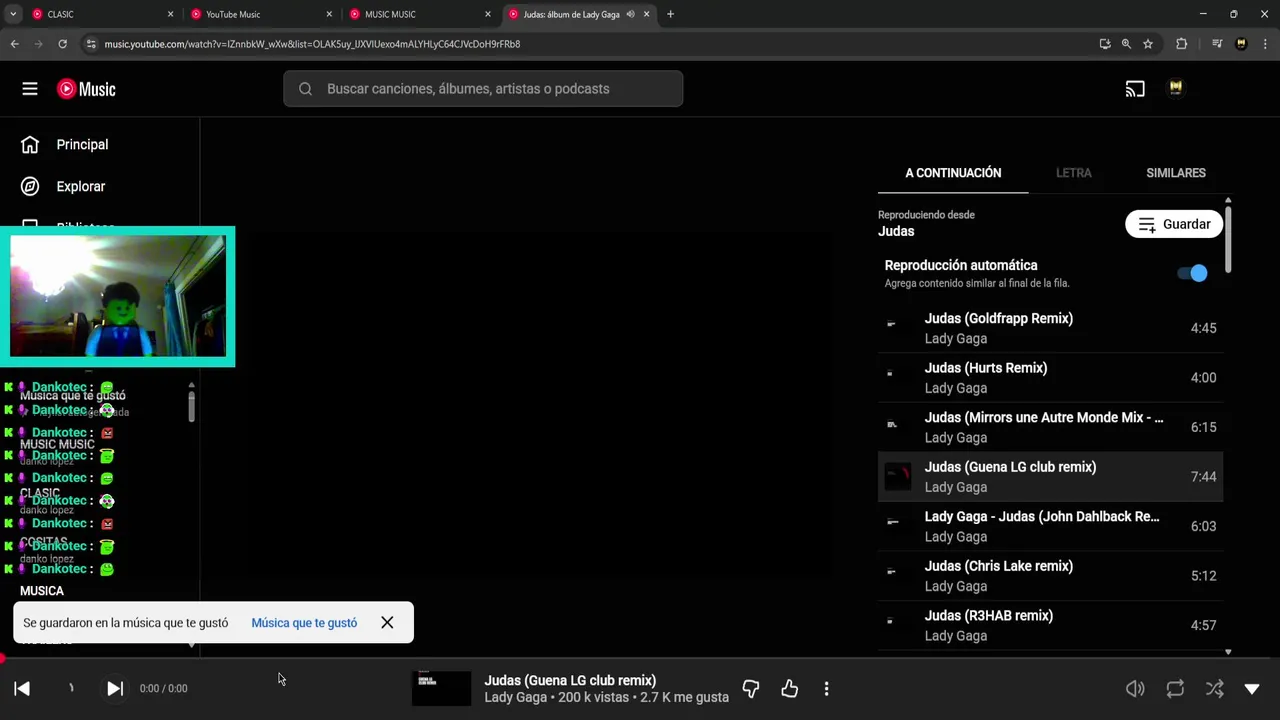Click the now-playing album thumbnail in player bar
This screenshot has height=720, width=1280.
[441, 688]
